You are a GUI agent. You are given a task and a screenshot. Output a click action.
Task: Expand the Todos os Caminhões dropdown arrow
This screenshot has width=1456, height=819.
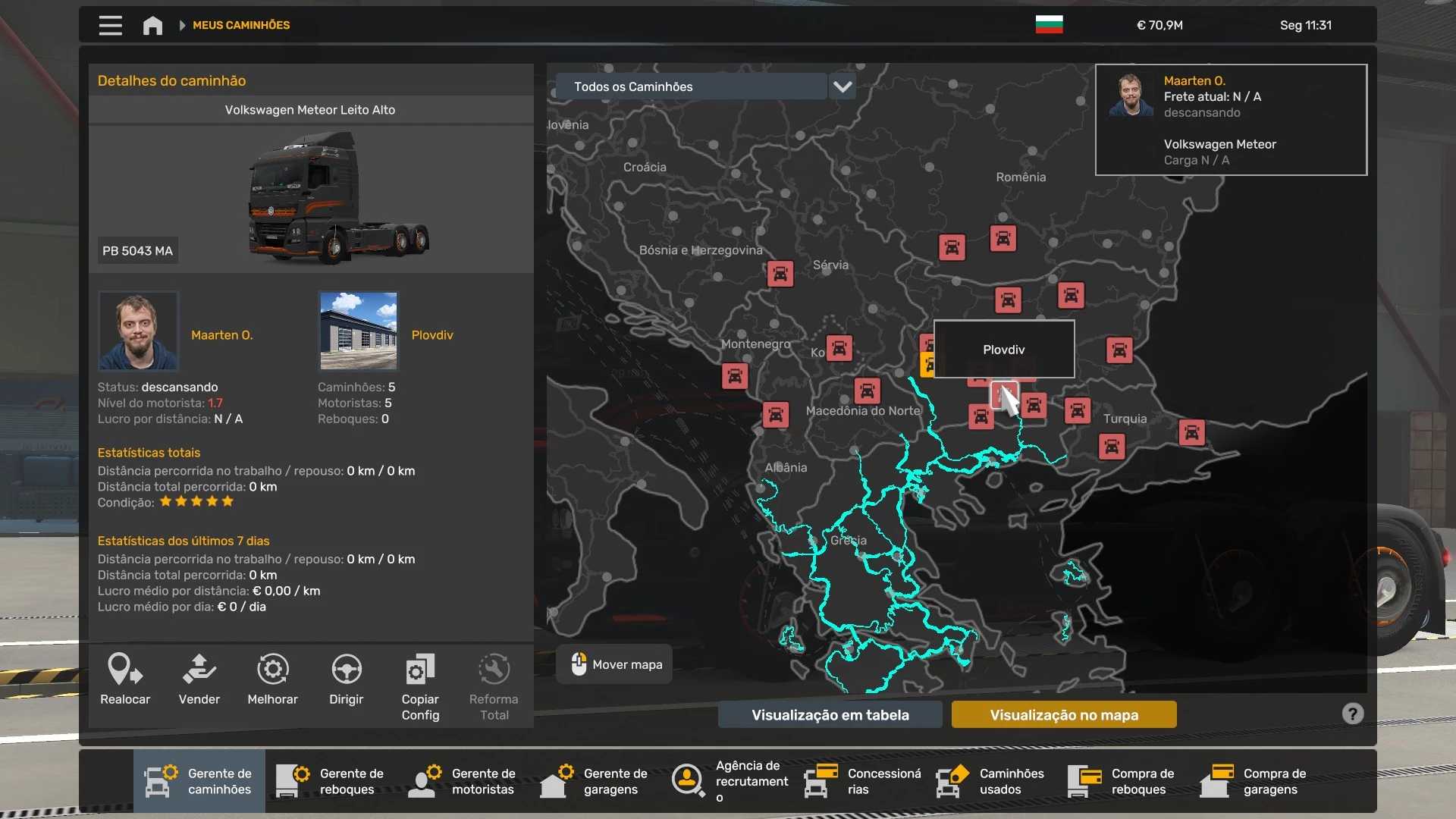pyautogui.click(x=843, y=86)
